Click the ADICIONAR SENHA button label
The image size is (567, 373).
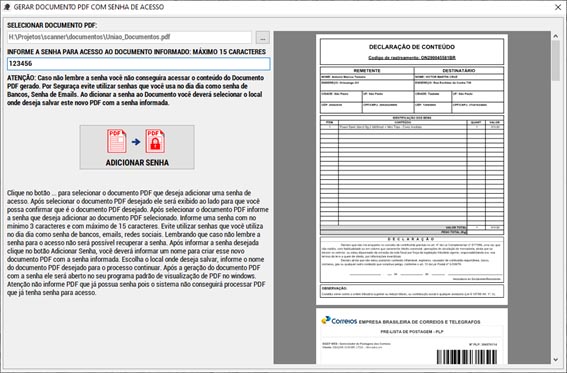coord(137,163)
